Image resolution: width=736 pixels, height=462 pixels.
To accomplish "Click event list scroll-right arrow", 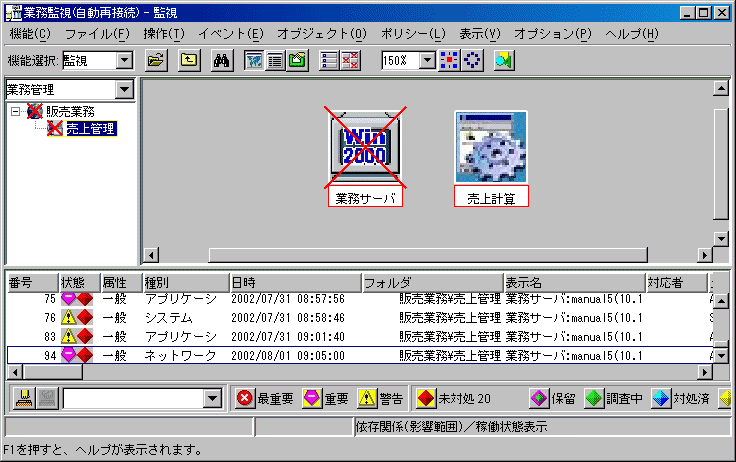I will 705,372.
